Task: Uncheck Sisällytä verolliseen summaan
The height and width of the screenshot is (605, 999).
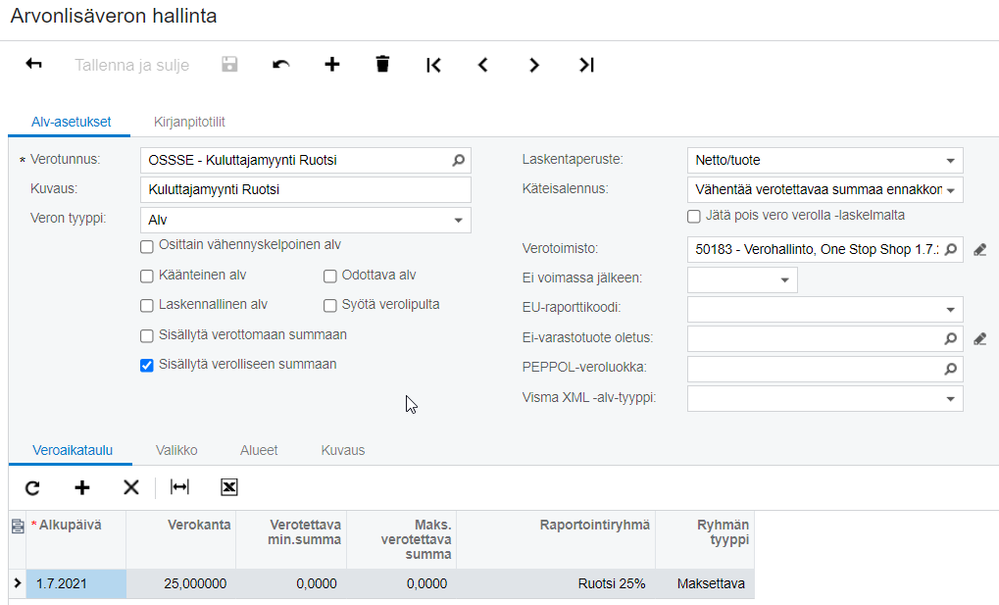Action: pos(147,365)
